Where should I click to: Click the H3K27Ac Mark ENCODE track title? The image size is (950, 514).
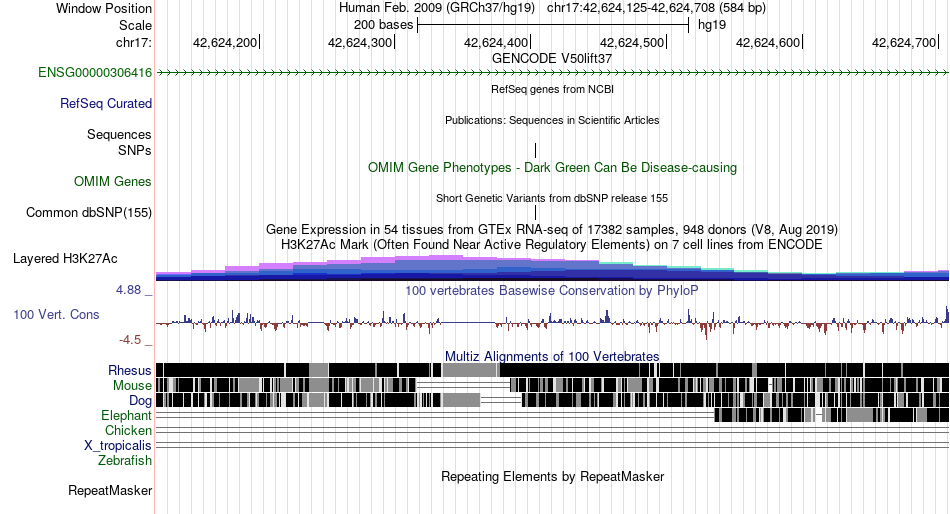[x=552, y=245]
